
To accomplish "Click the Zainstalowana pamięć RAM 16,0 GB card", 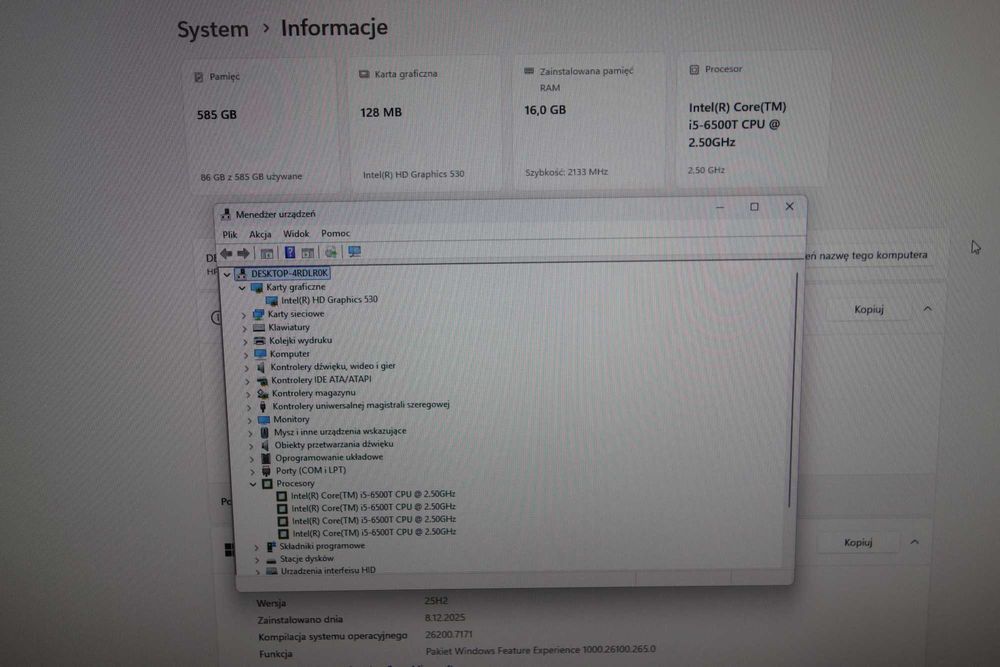I will (x=589, y=121).
